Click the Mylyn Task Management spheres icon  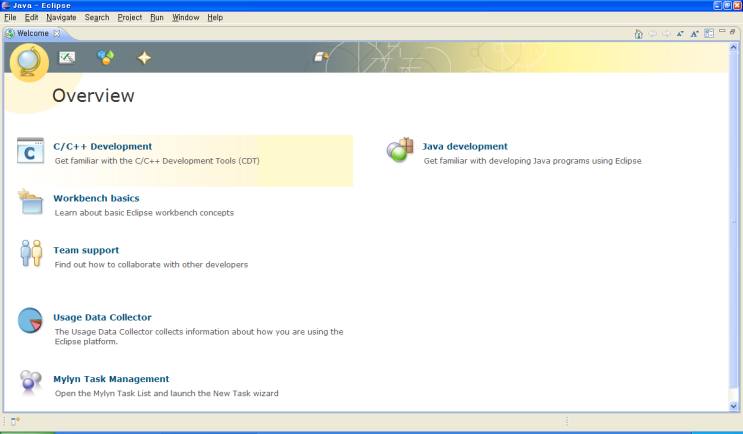click(x=30, y=381)
